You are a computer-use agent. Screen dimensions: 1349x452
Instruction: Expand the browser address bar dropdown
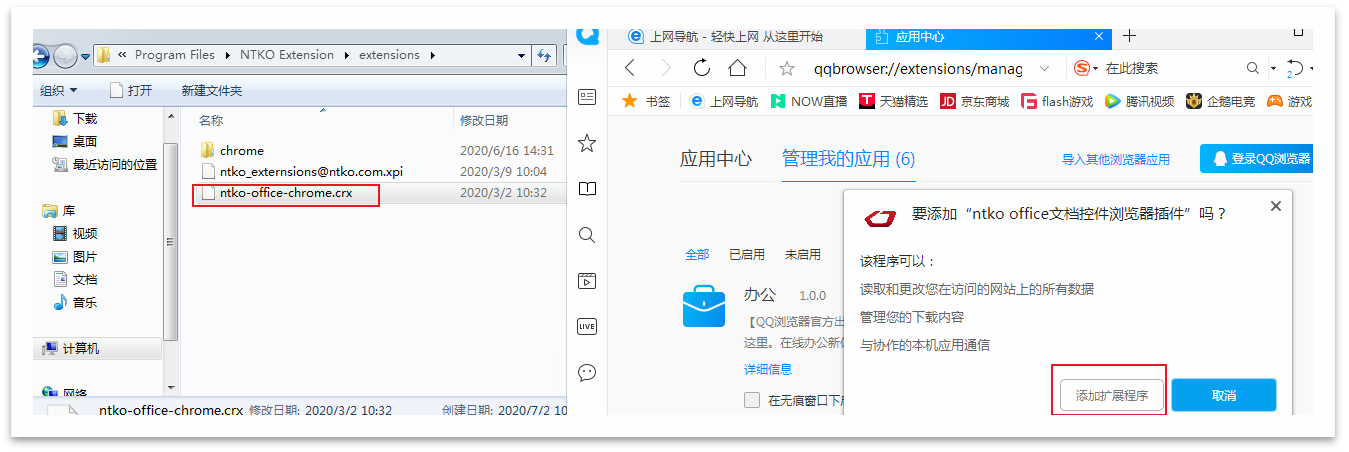pyautogui.click(x=1045, y=68)
